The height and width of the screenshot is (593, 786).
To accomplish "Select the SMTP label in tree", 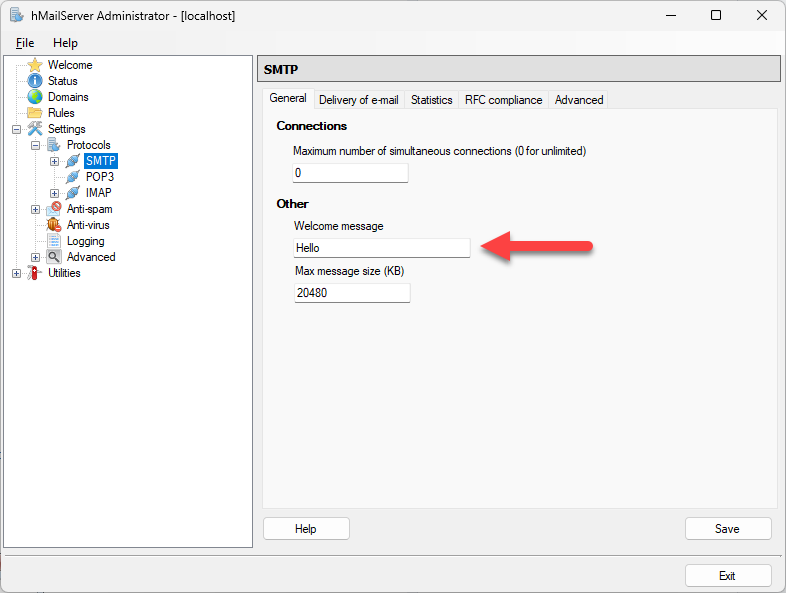I will [101, 161].
